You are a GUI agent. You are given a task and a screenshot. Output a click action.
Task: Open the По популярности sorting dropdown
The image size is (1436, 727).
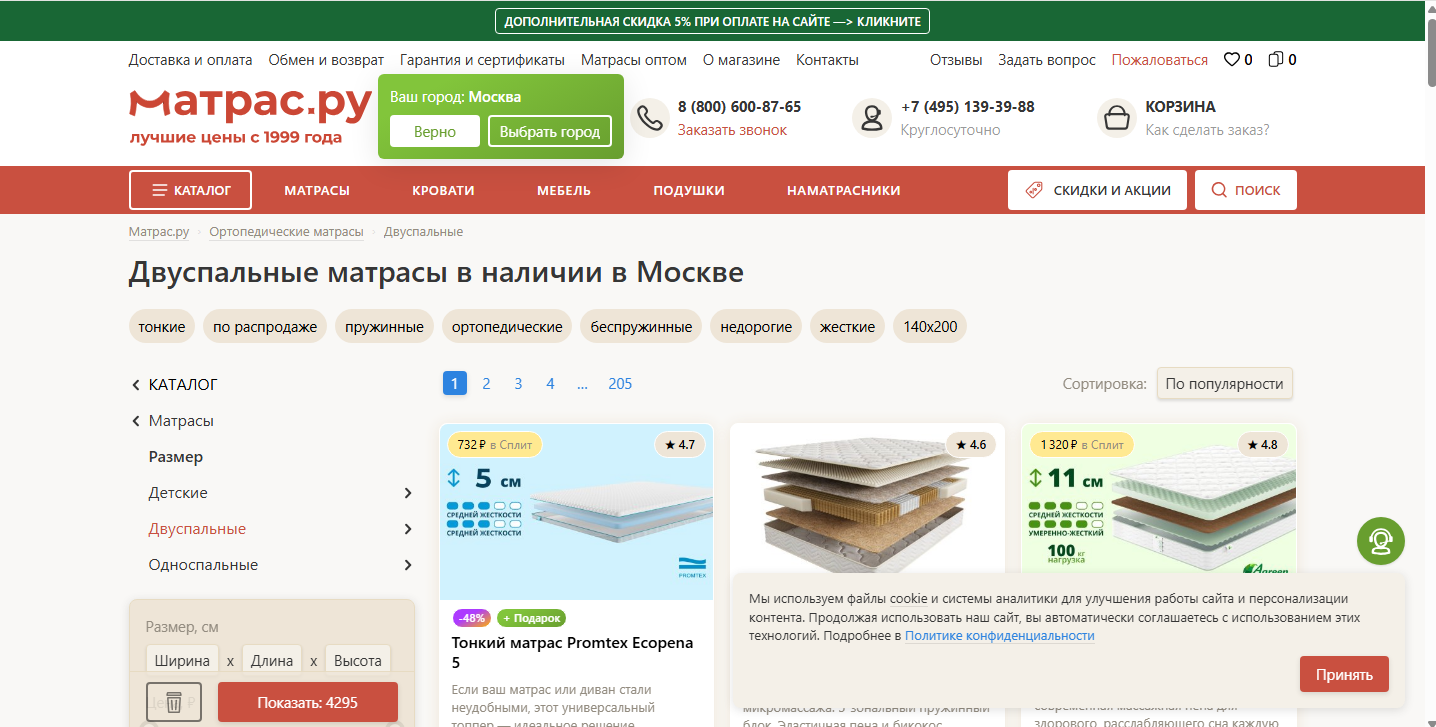1224,384
